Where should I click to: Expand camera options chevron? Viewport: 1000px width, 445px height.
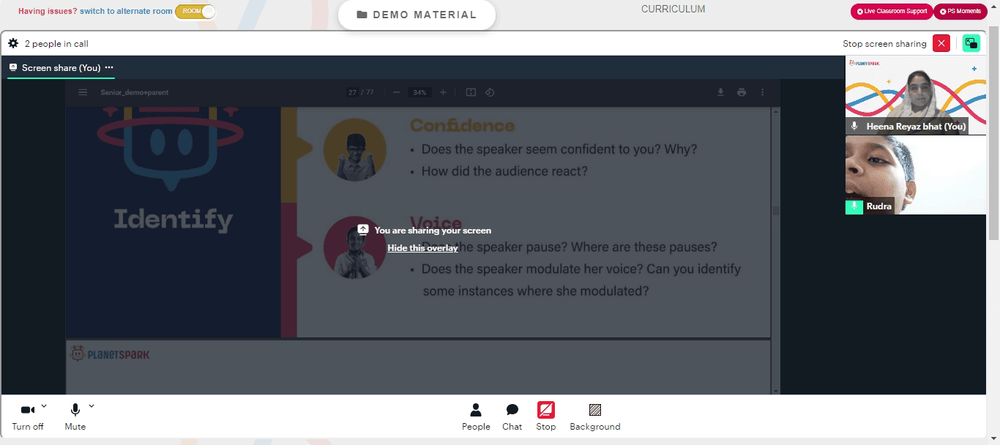pyautogui.click(x=44, y=405)
